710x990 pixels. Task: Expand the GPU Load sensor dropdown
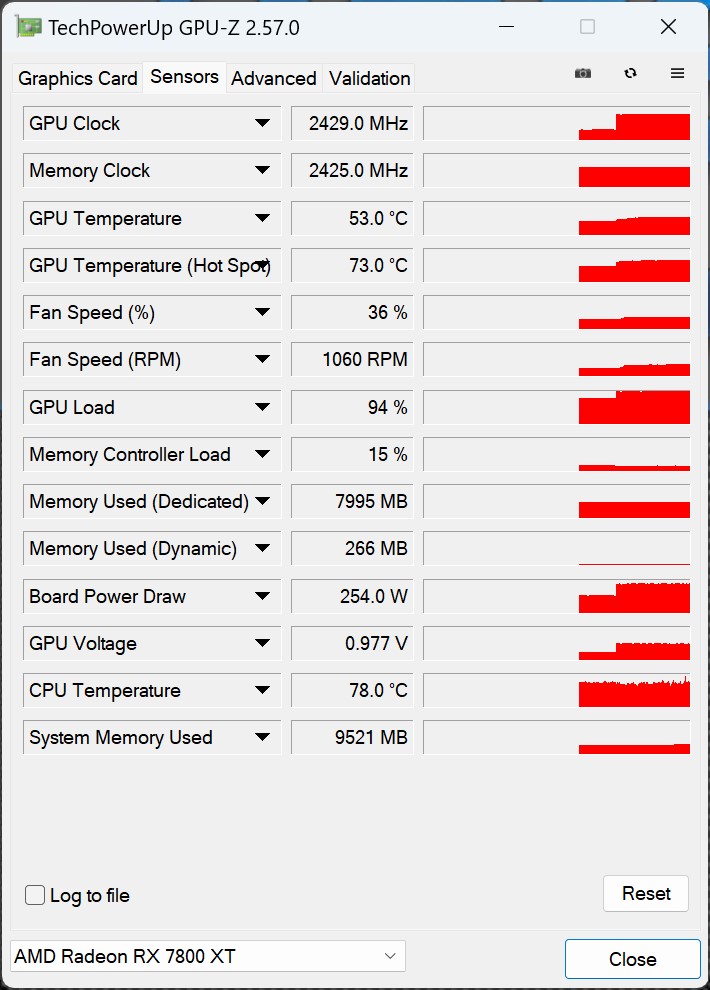point(263,407)
